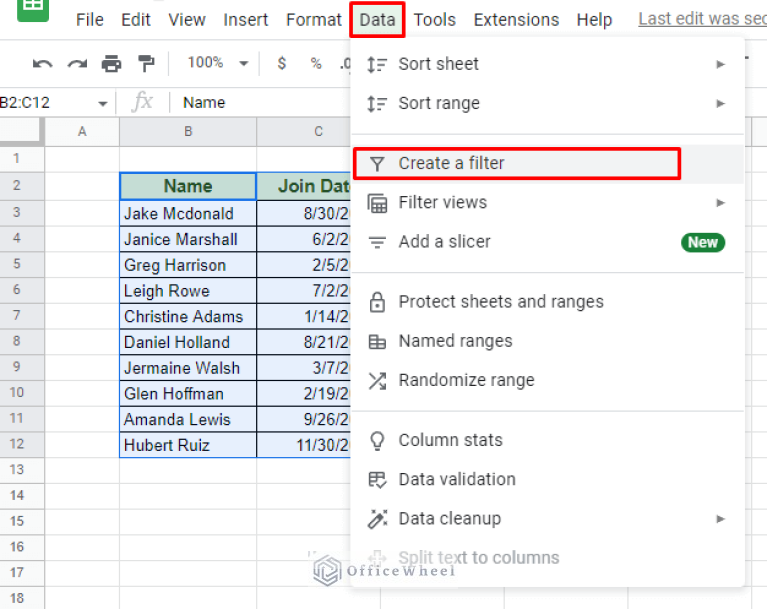Click the undo arrow icon

click(42, 64)
